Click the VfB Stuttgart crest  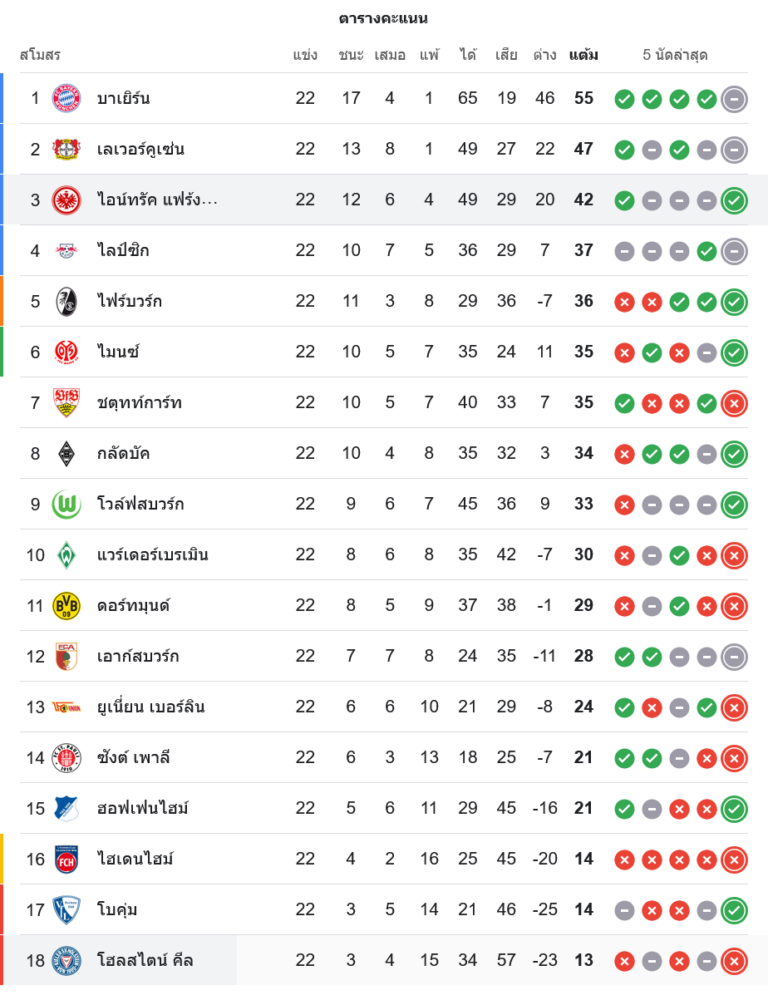[x=66, y=402]
